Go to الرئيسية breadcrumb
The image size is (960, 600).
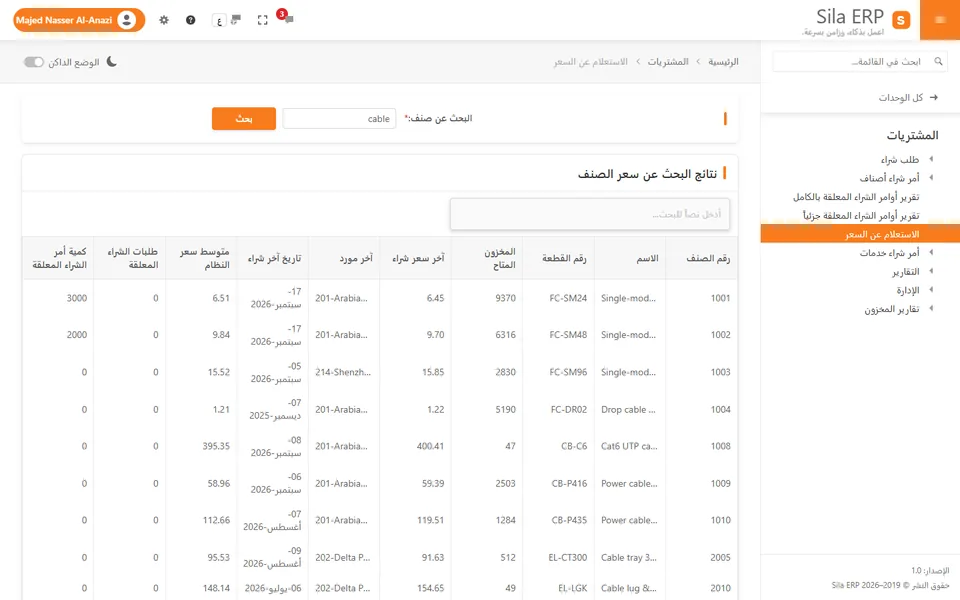pos(723,62)
